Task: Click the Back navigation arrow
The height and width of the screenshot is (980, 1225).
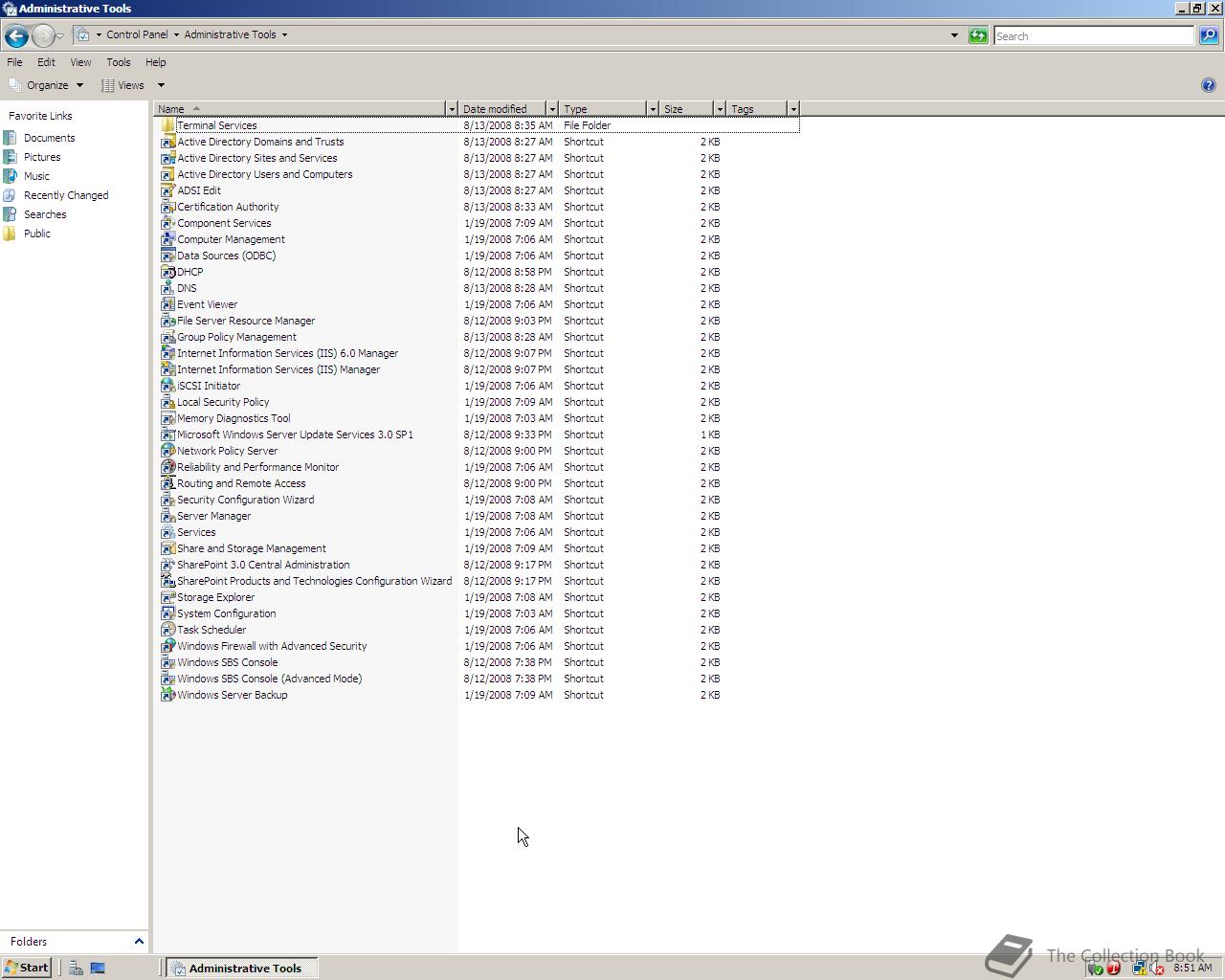Action: click(15, 35)
